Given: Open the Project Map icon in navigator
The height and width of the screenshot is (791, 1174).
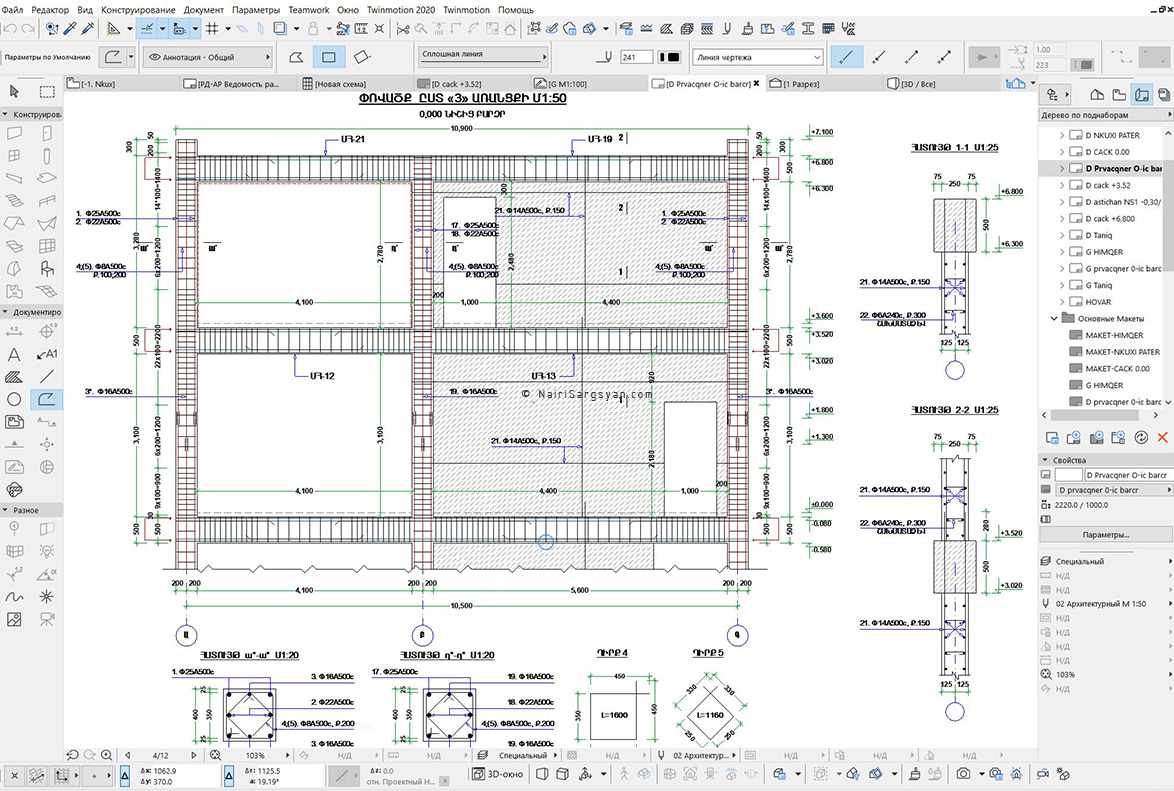Looking at the screenshot, I should [1097, 94].
